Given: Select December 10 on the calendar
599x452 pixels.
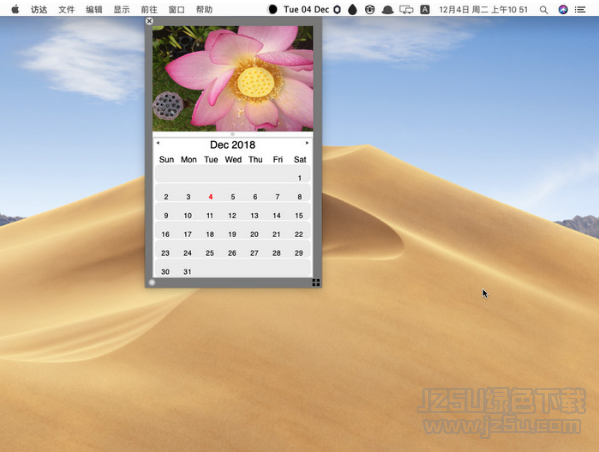Looking at the screenshot, I should coord(188,215).
